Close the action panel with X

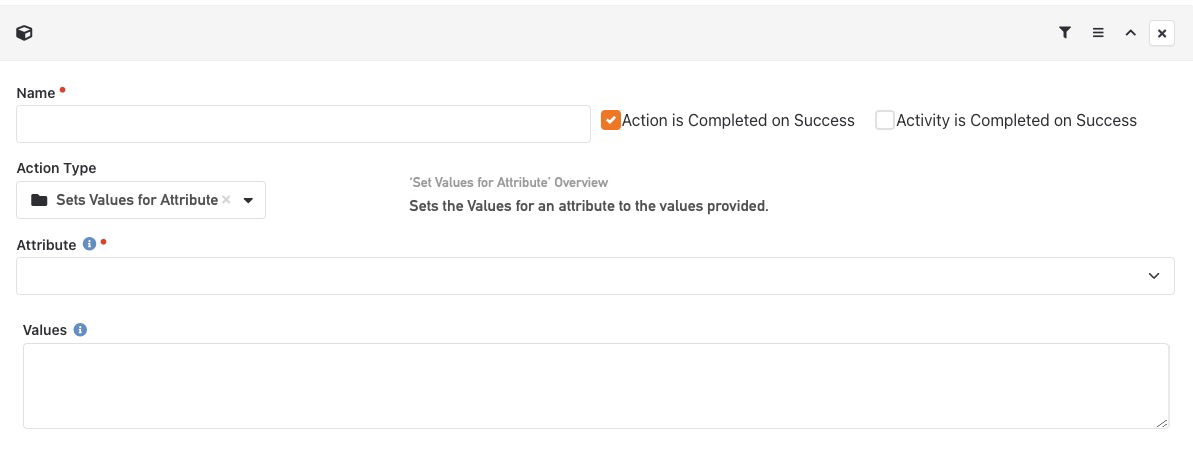[1162, 33]
